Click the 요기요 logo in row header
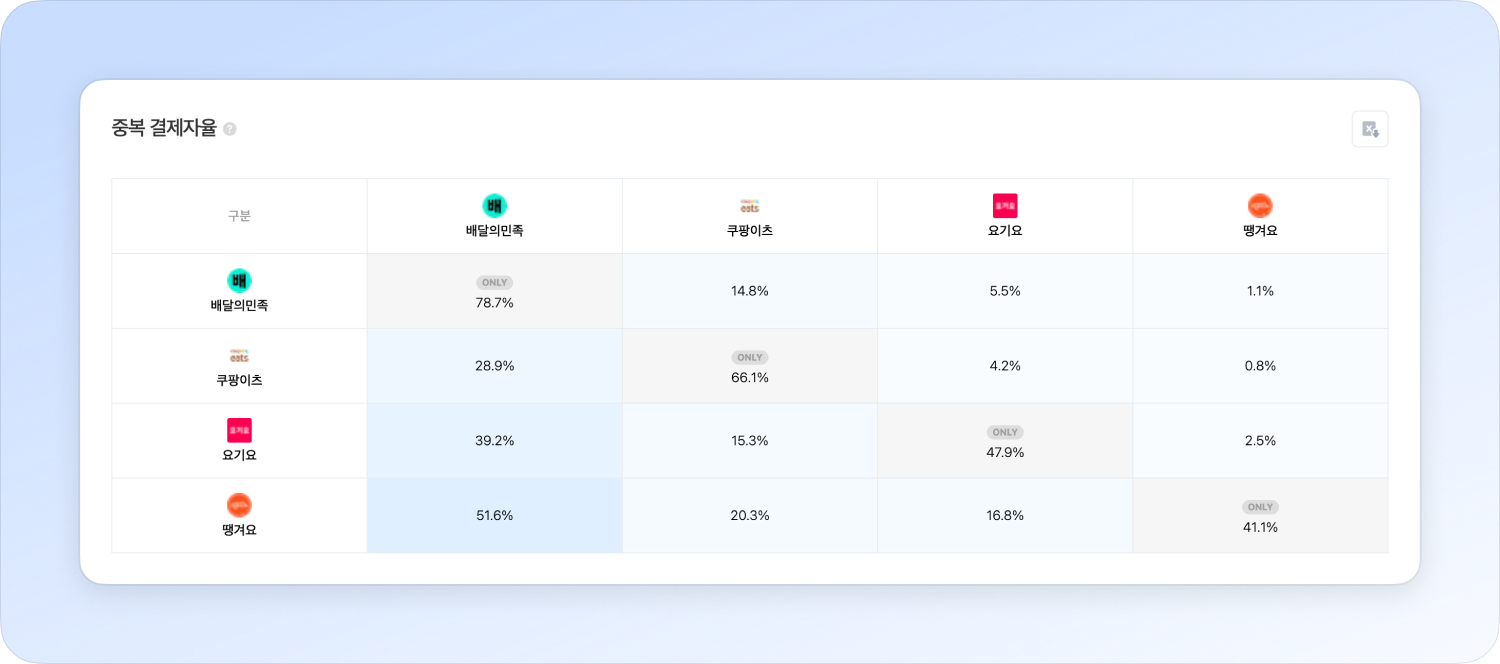This screenshot has width=1500, height=664. pos(239,430)
